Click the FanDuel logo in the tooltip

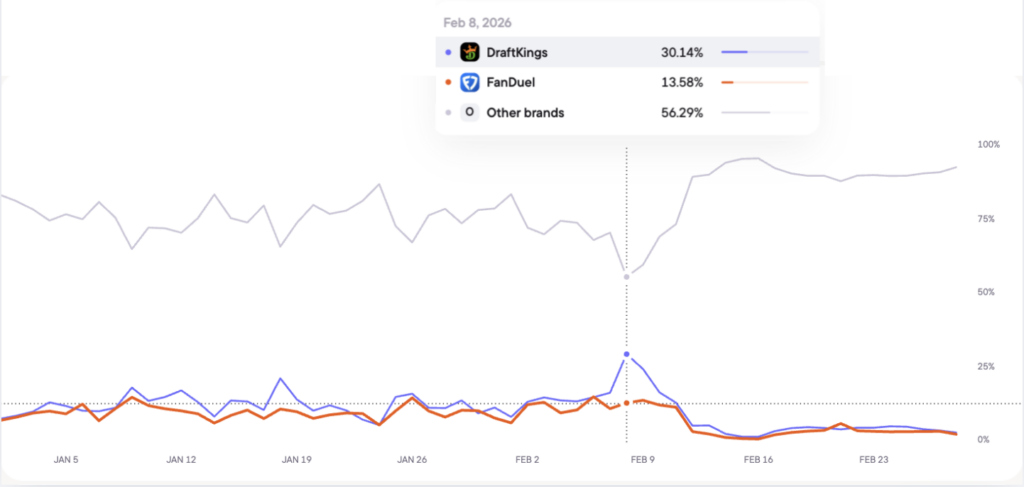[x=470, y=82]
